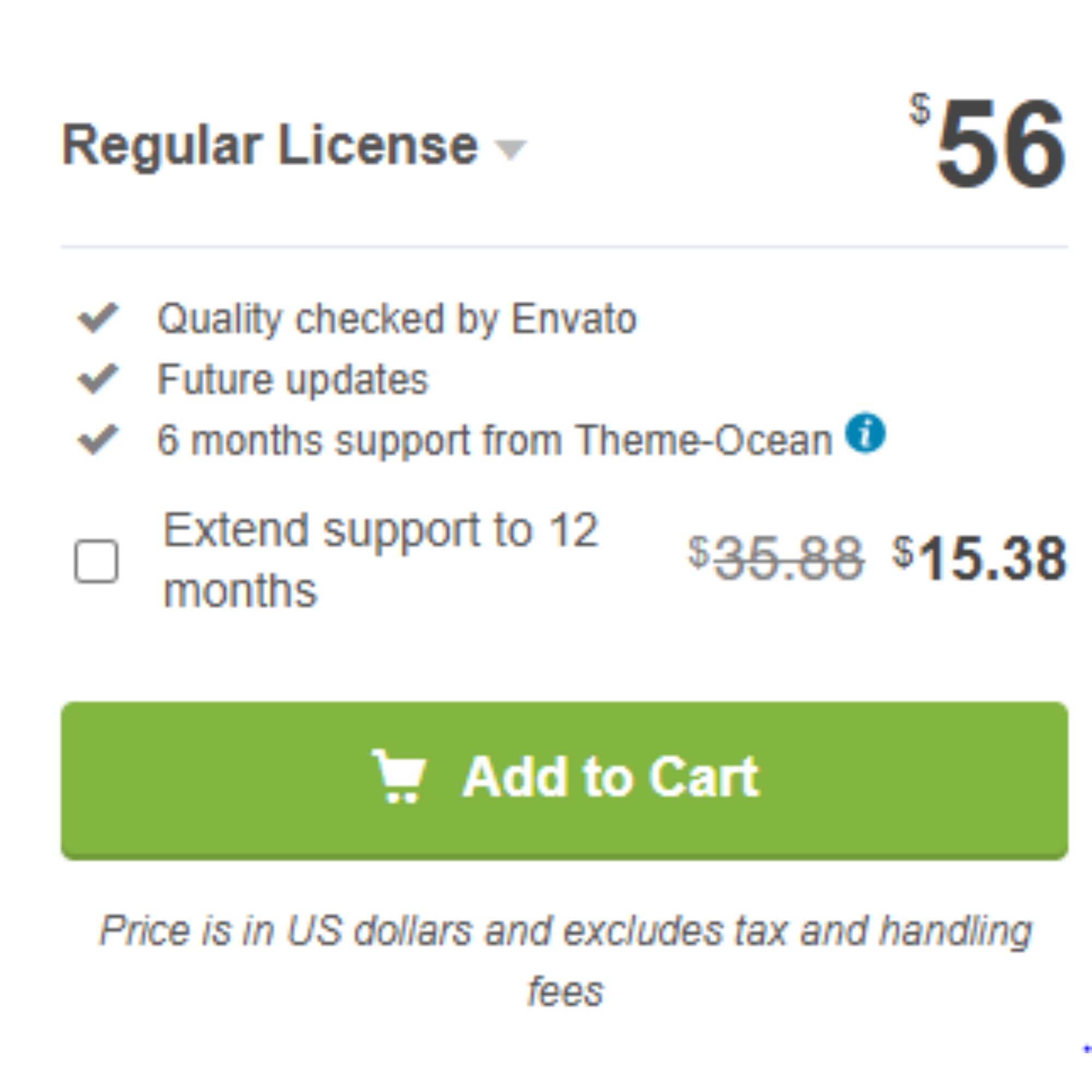The image size is (1092, 1092).
Task: Click the US dollars price disclaimer
Action: pyautogui.click(x=565, y=962)
